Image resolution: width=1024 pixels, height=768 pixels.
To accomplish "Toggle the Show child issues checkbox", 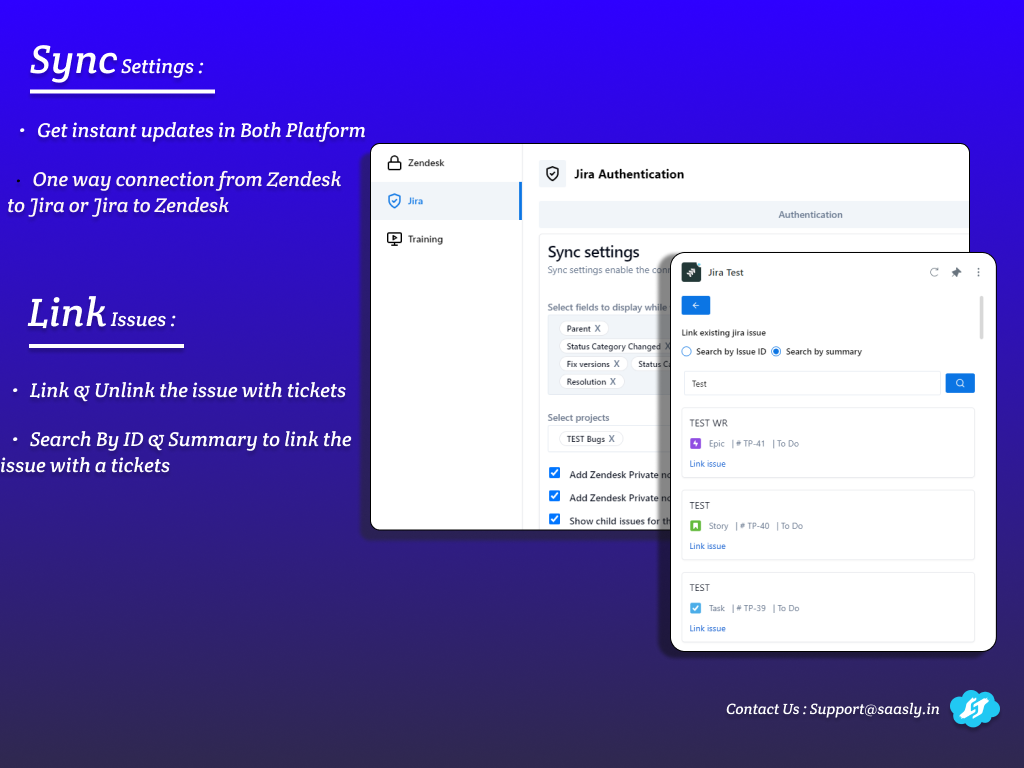I will pos(555,519).
